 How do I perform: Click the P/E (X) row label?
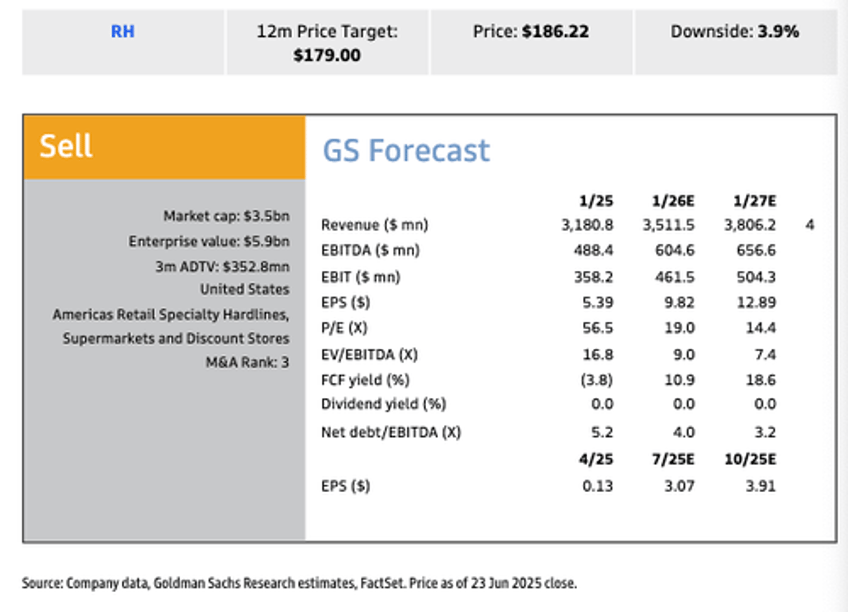pos(344,328)
